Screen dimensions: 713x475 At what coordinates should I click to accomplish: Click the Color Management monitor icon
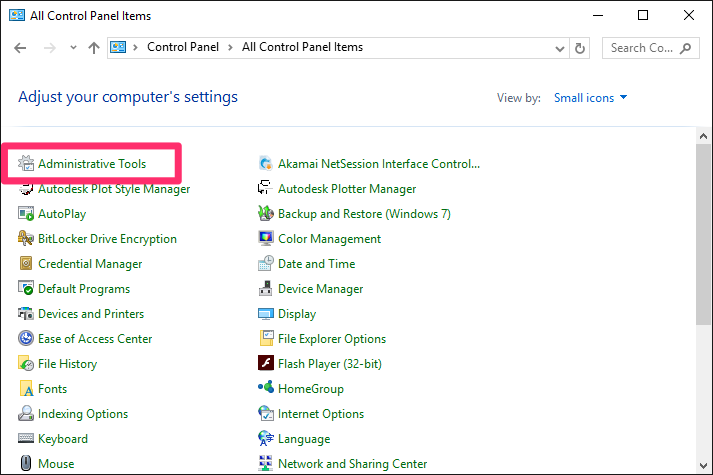(266, 238)
